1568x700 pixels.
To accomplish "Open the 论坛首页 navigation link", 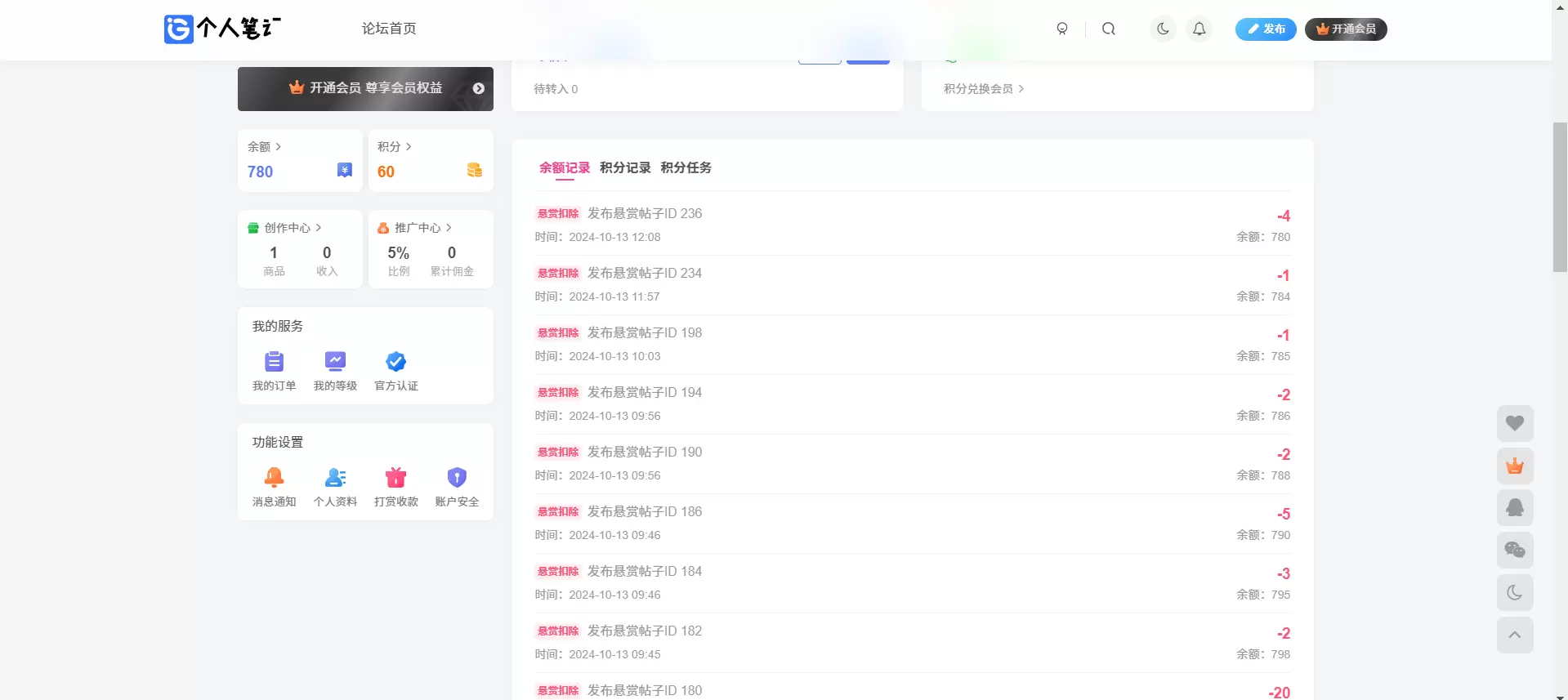I will click(x=389, y=29).
